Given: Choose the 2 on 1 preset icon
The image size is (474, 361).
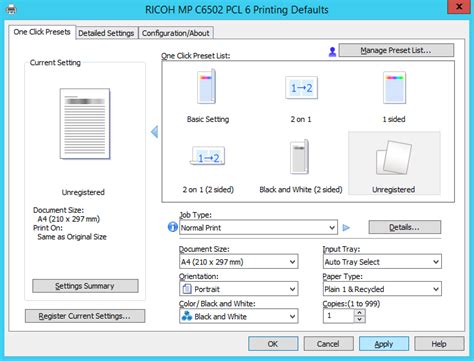Looking at the screenshot, I should point(301,88).
